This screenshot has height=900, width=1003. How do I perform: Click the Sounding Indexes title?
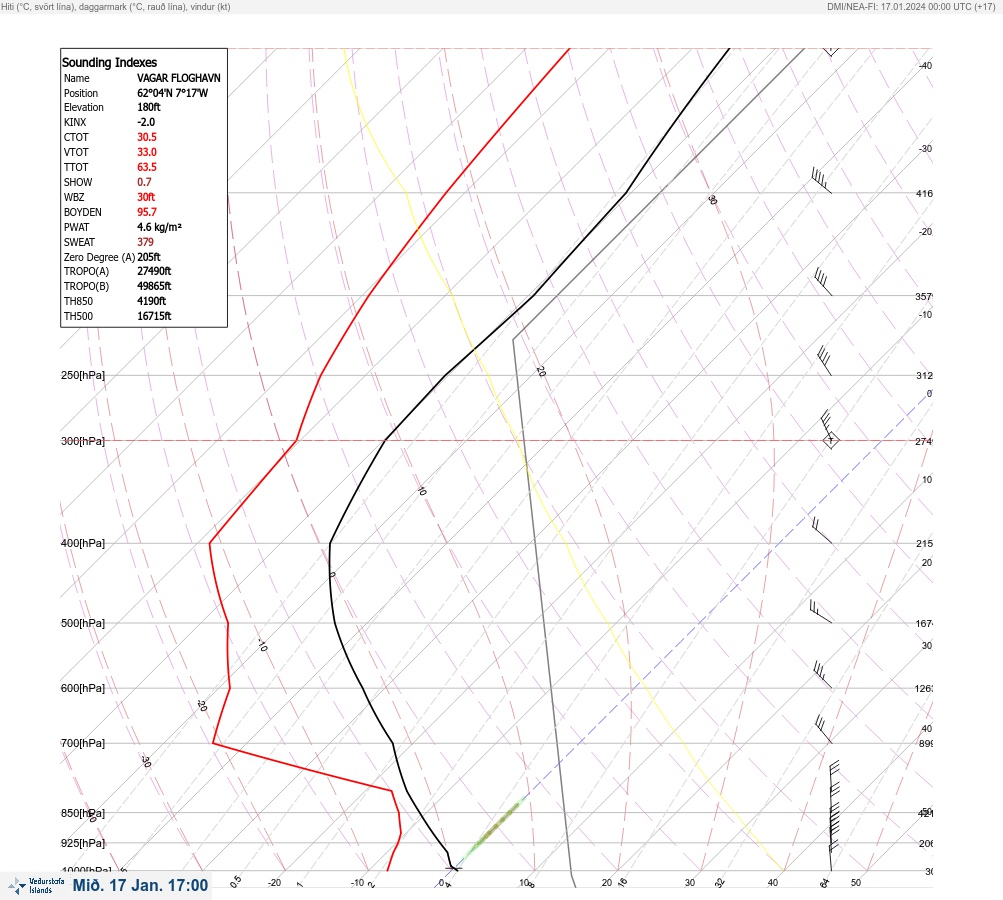(109, 62)
